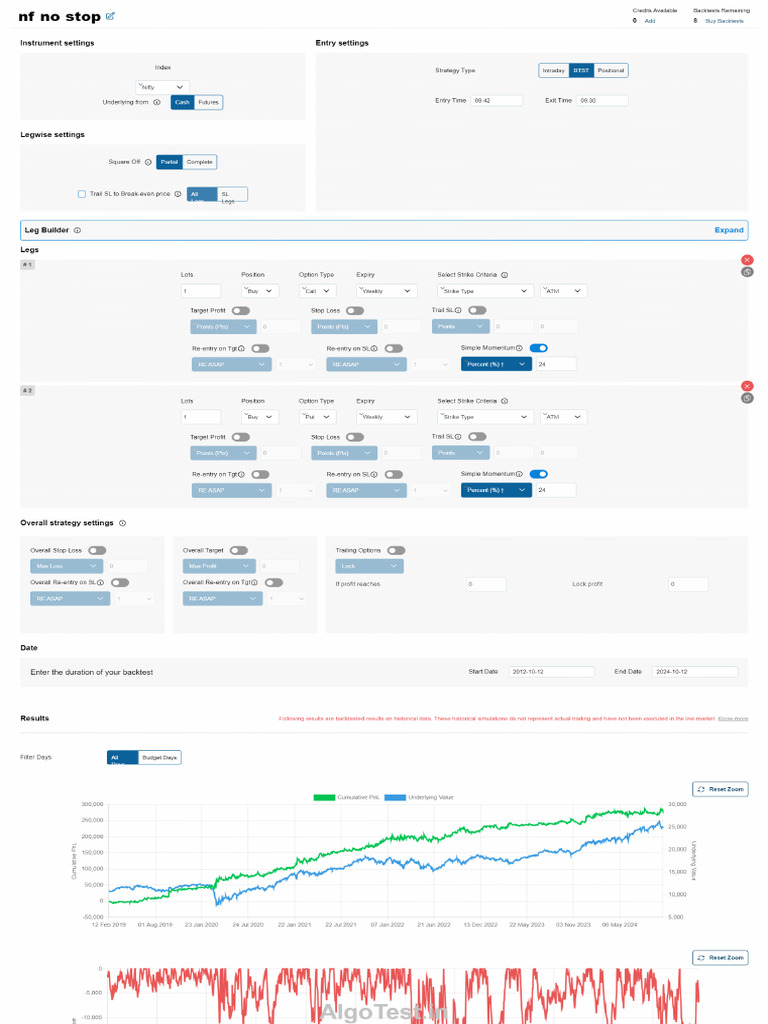Delete leg #1 with red cross icon

pyautogui.click(x=747, y=260)
